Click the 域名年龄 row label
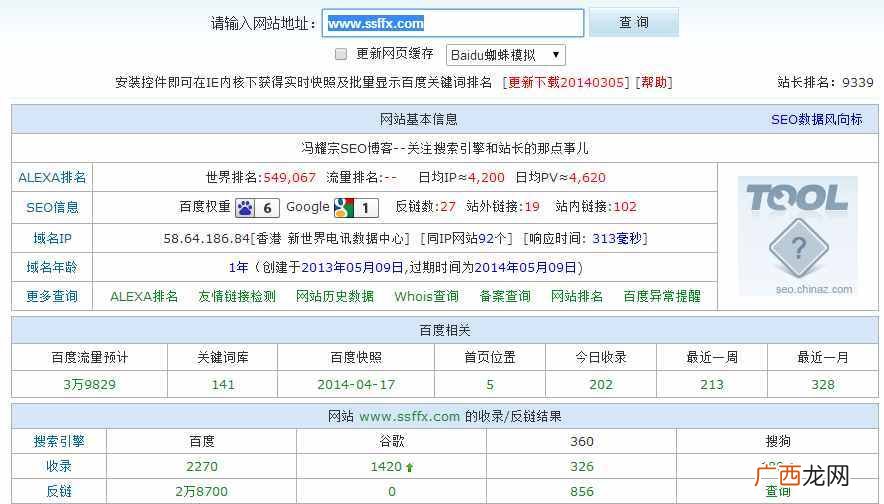Screen dimensions: 884x504 (52, 267)
